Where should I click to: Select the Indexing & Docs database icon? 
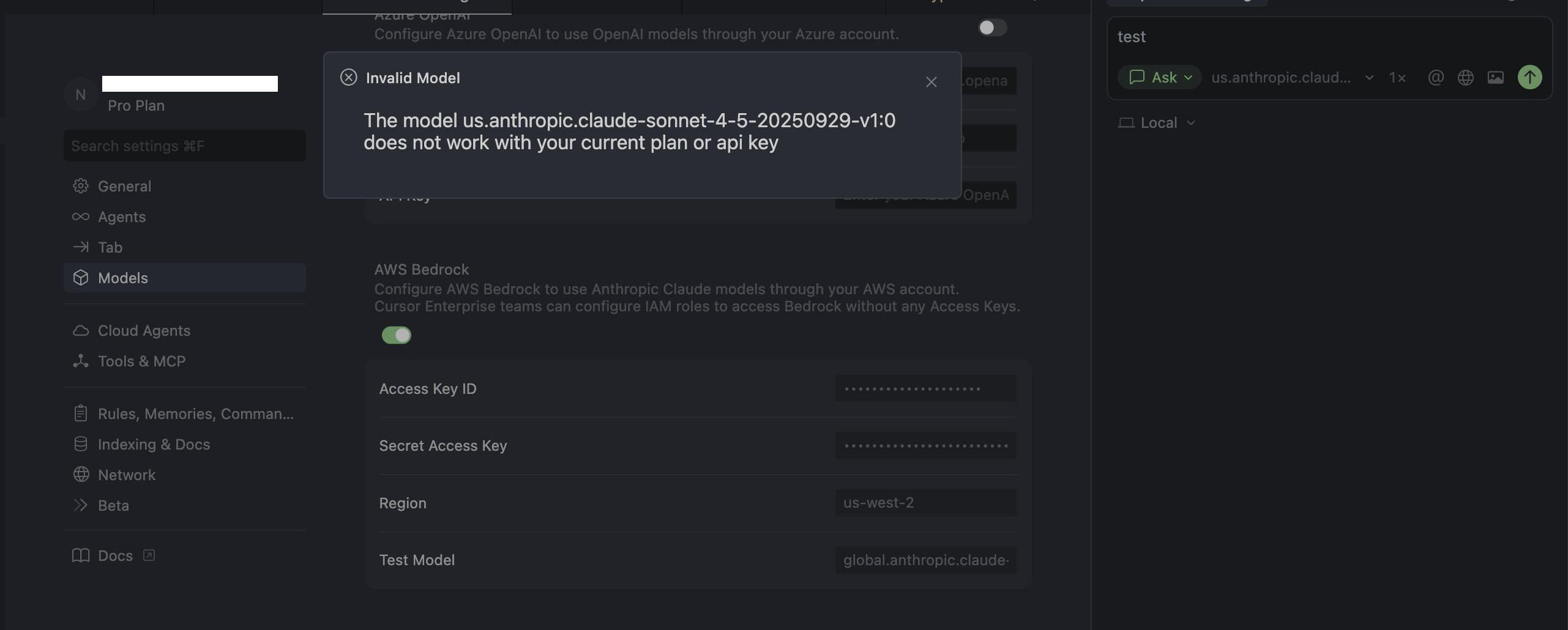(x=81, y=443)
